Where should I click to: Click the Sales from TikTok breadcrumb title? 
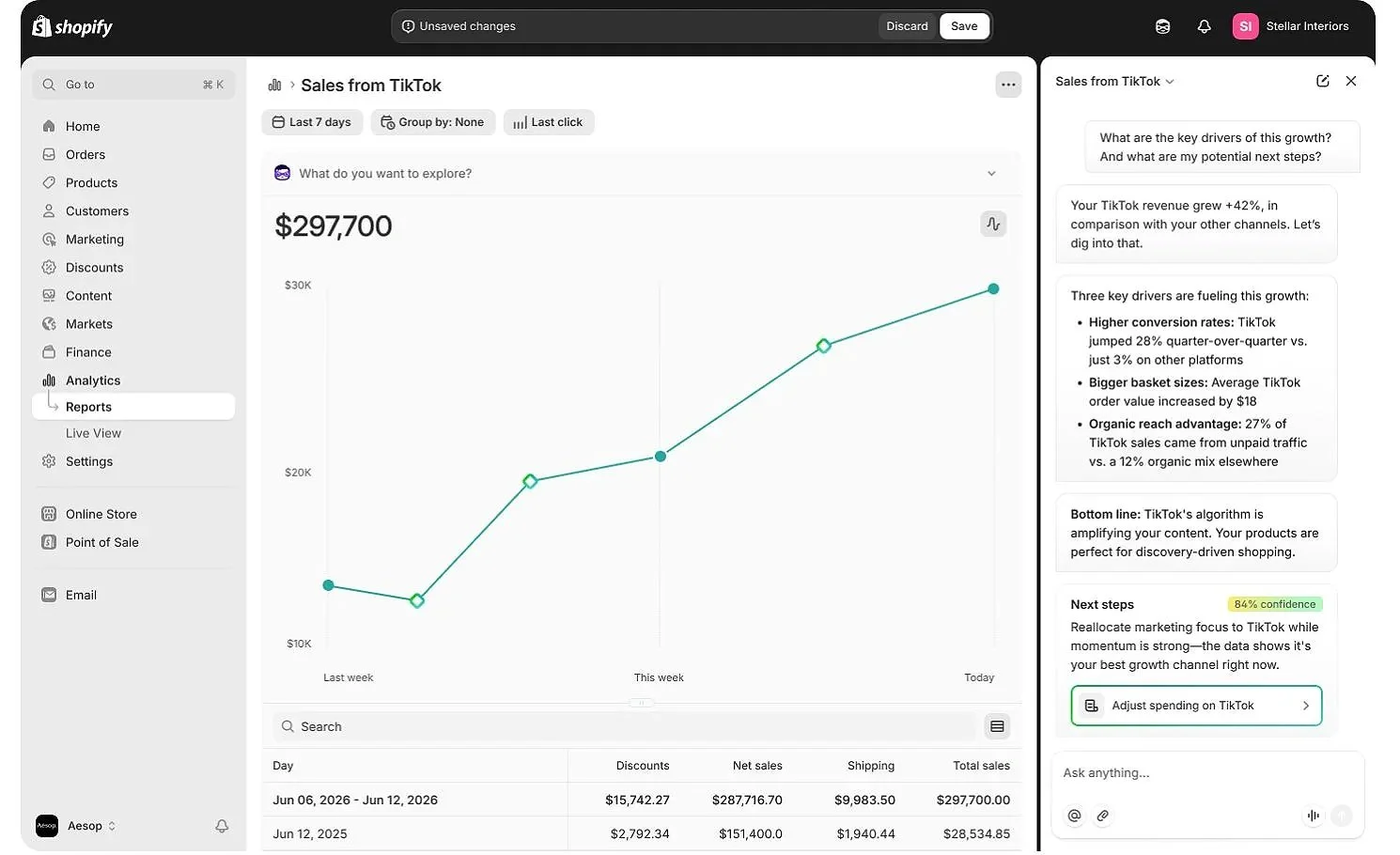(371, 85)
